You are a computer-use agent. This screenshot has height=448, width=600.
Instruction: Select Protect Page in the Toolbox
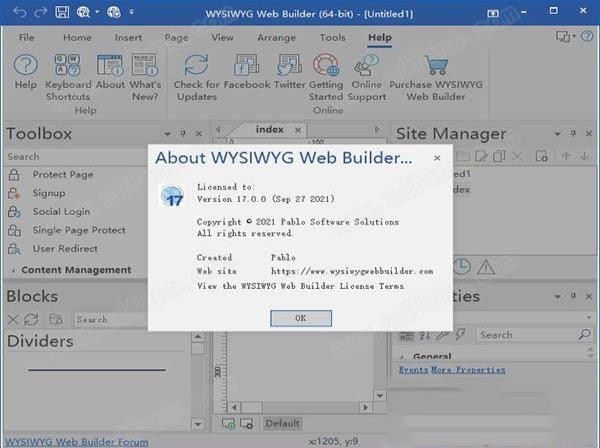pyautogui.click(x=62, y=175)
